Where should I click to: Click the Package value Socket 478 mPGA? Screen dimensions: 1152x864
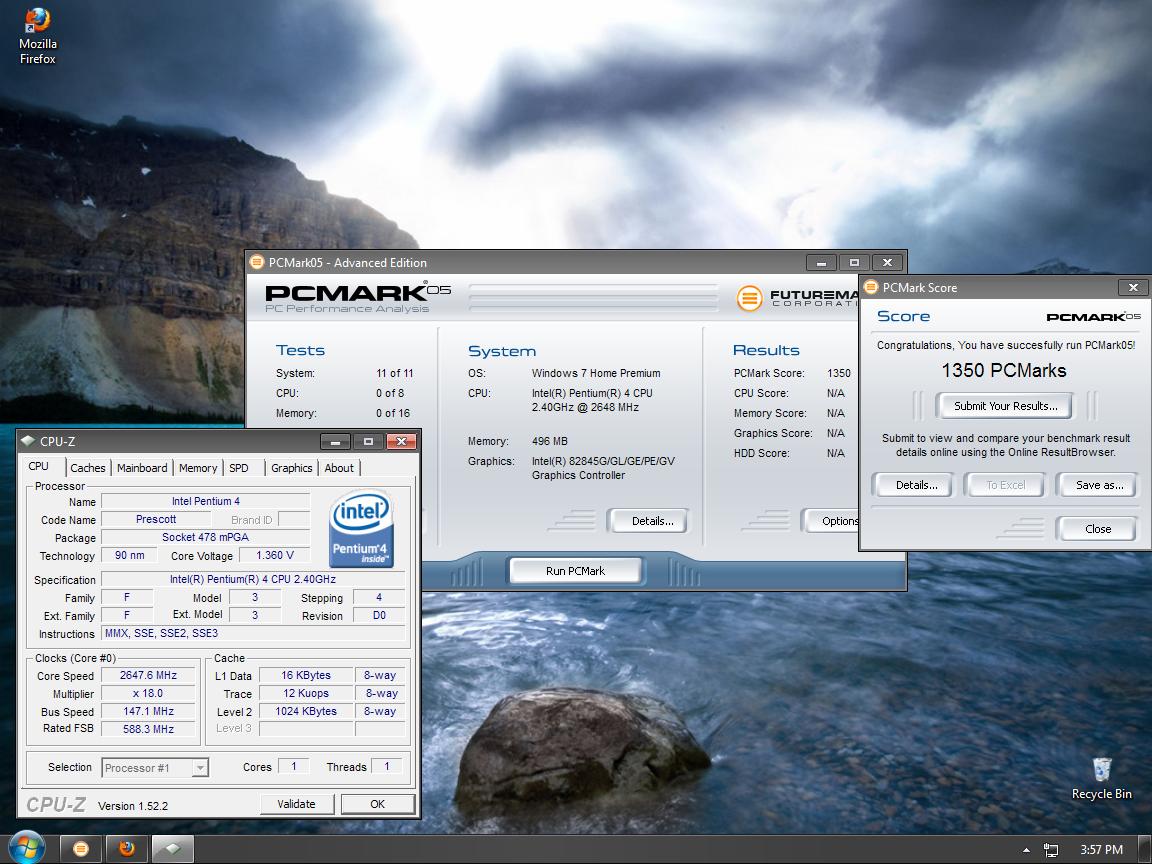[205, 537]
